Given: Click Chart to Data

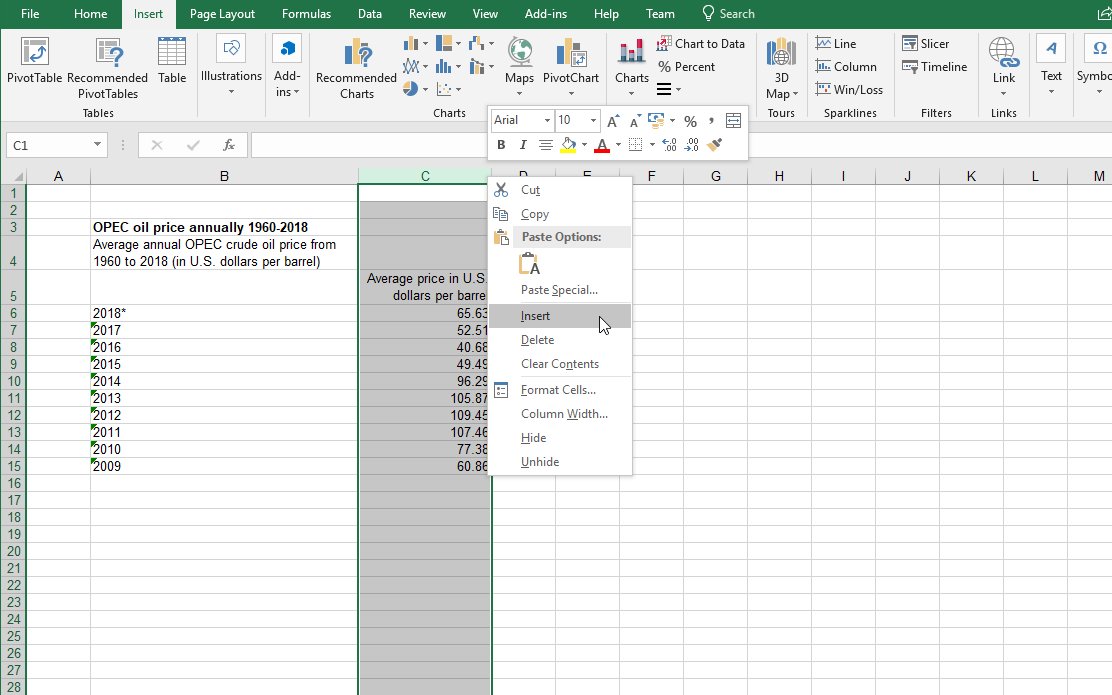Looking at the screenshot, I should click(701, 44).
